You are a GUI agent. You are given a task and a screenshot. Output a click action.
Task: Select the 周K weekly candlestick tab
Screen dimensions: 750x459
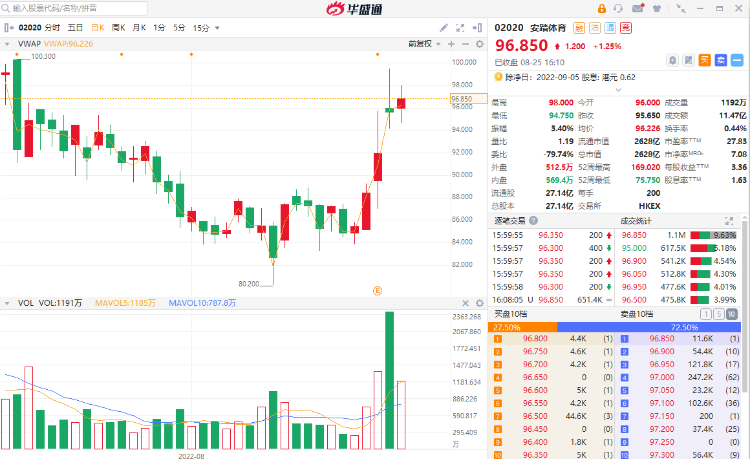tap(118, 28)
